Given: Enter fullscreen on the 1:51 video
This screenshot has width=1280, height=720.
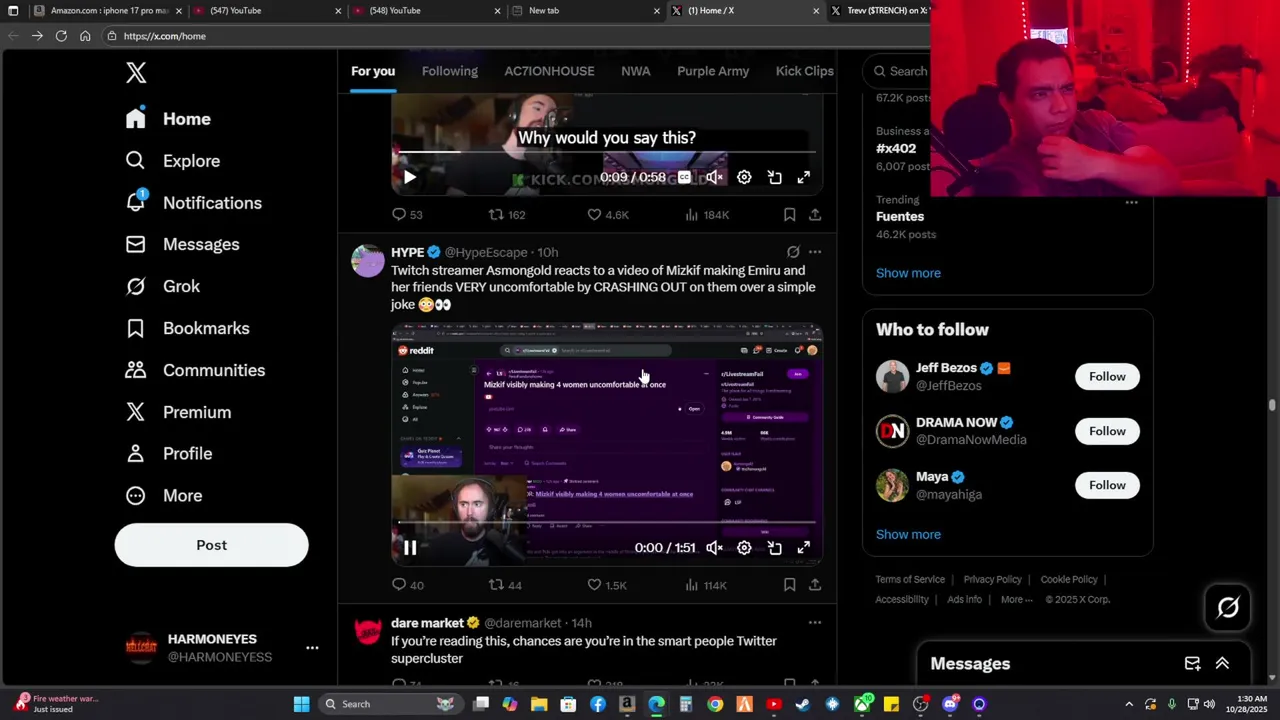Looking at the screenshot, I should tap(803, 548).
